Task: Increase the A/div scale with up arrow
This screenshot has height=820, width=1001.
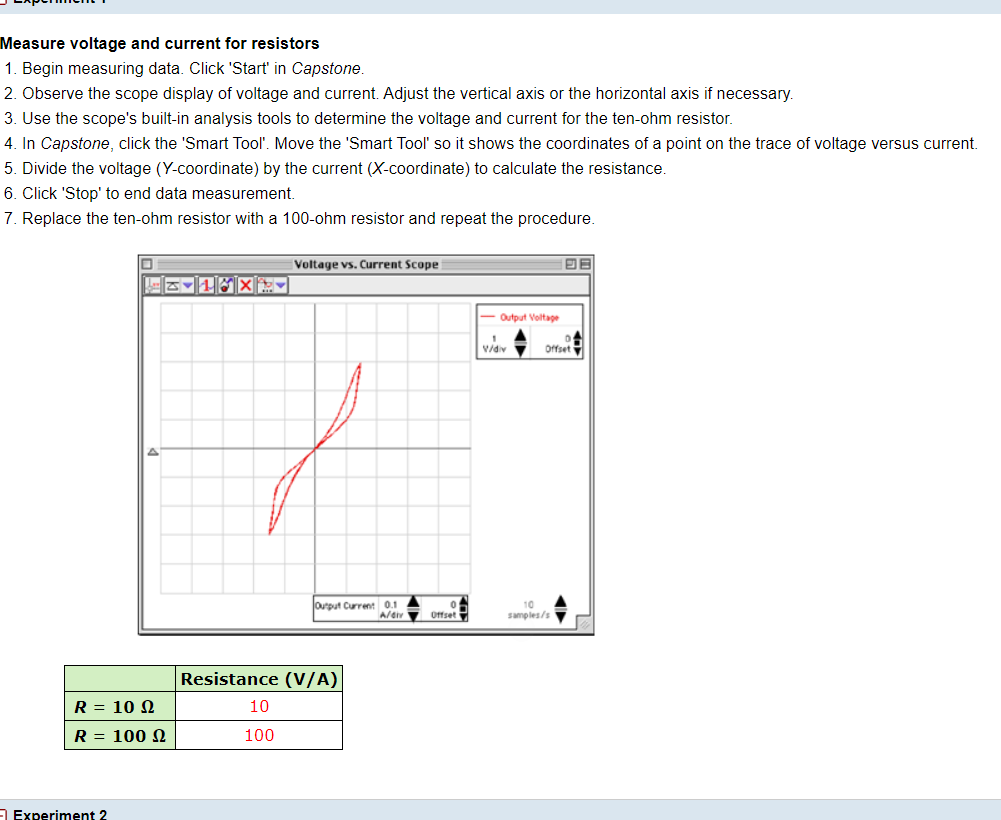Action: [414, 602]
